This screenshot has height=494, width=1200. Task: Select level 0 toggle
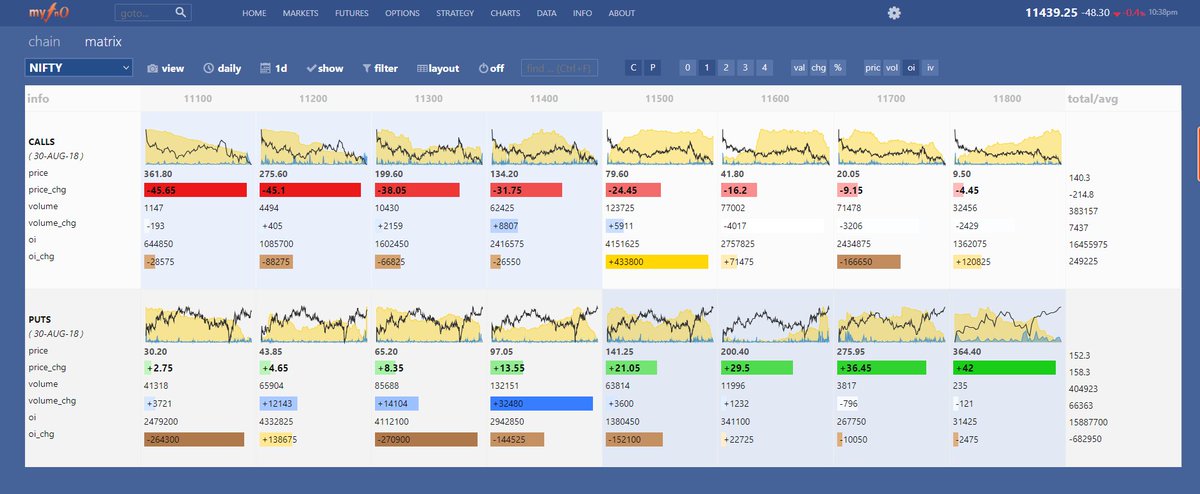tap(686, 68)
